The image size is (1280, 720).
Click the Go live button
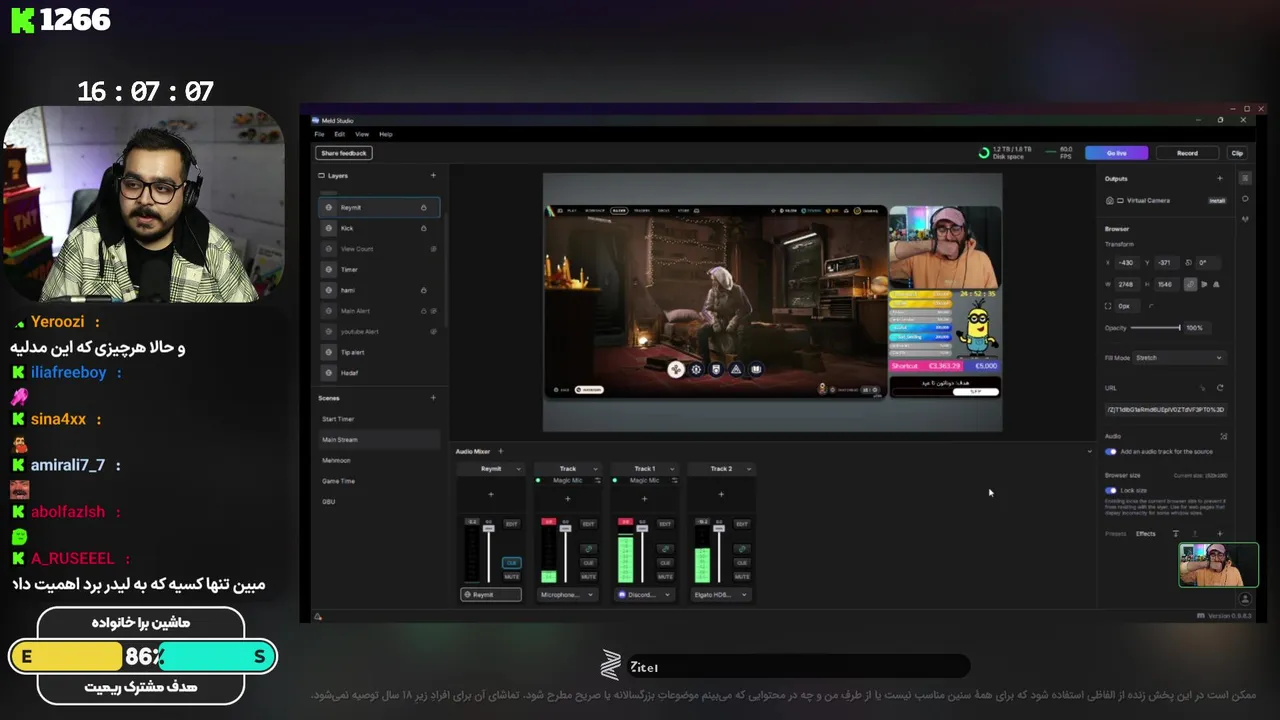coord(1117,153)
